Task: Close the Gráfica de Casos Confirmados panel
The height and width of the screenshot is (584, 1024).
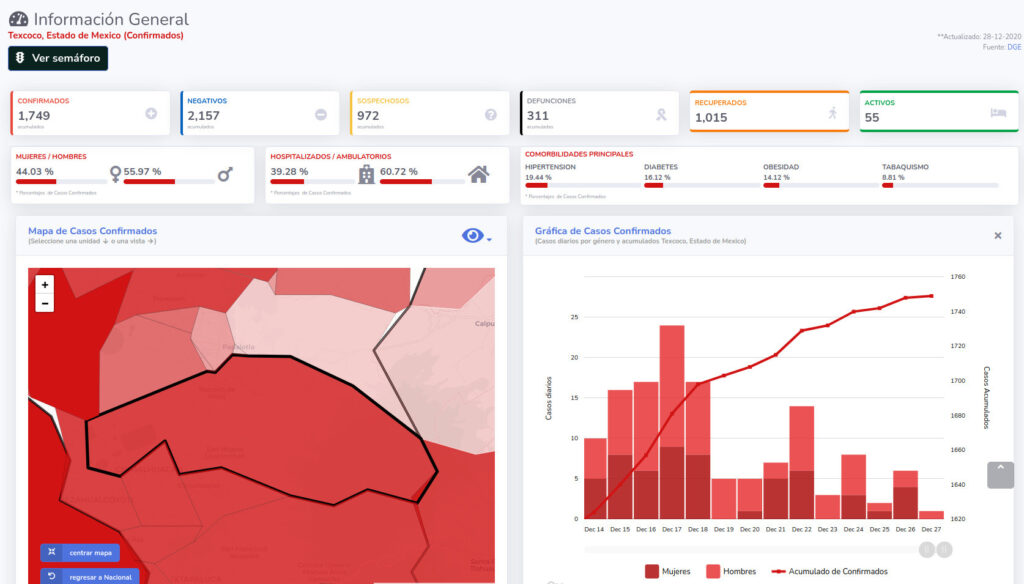Action: (x=997, y=236)
